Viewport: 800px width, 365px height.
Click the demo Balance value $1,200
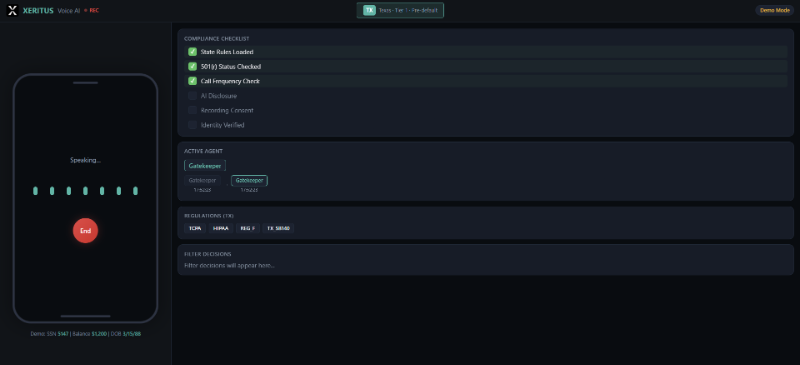[99, 334]
